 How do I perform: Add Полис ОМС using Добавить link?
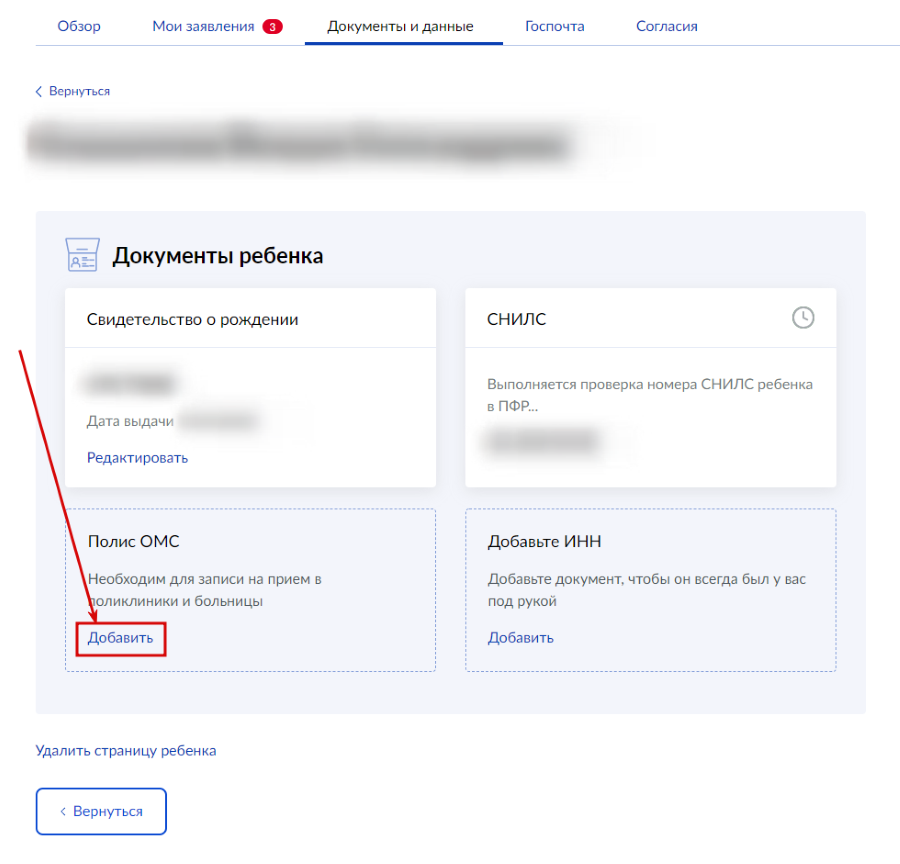120,638
